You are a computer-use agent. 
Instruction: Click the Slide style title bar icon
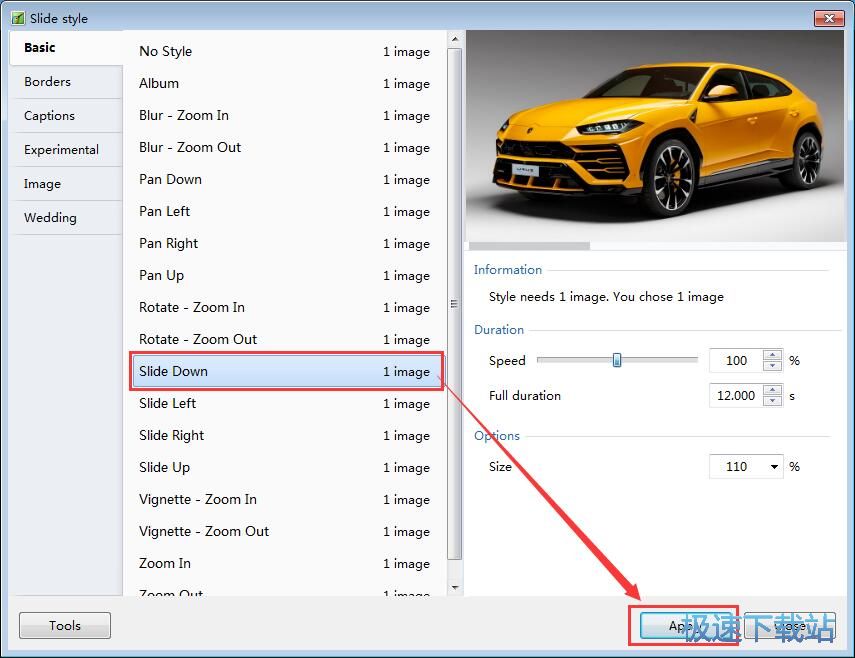tap(18, 18)
